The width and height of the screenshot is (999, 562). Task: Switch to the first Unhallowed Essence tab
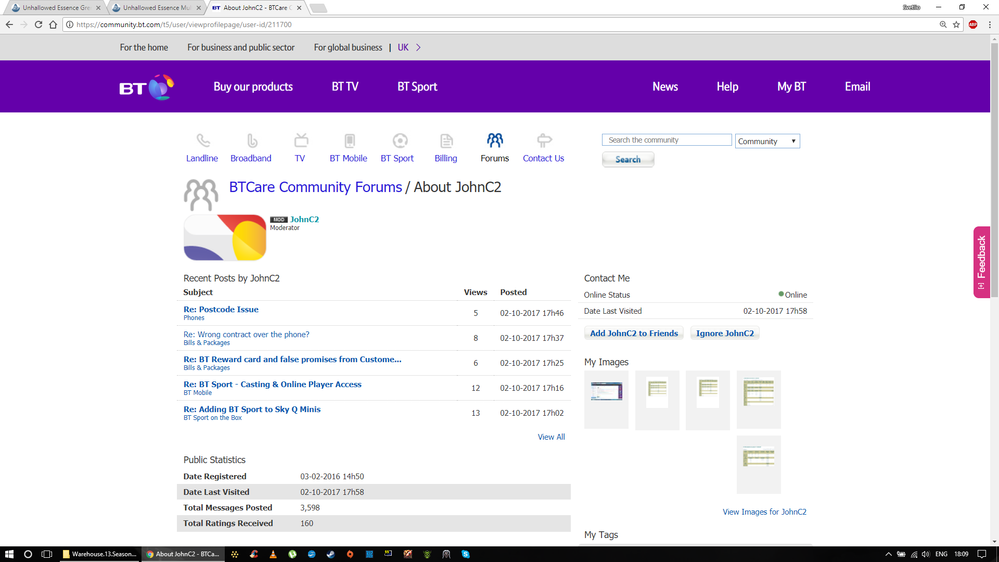(x=55, y=8)
